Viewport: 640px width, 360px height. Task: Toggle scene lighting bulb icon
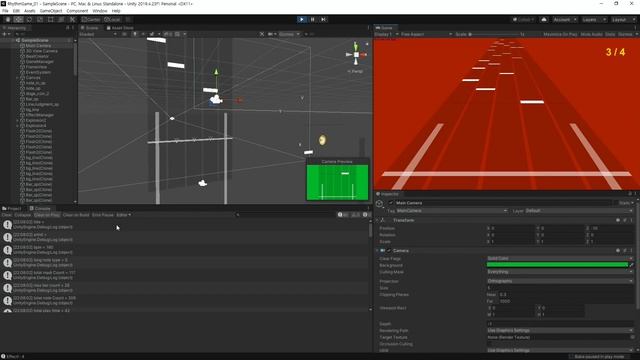(135, 34)
